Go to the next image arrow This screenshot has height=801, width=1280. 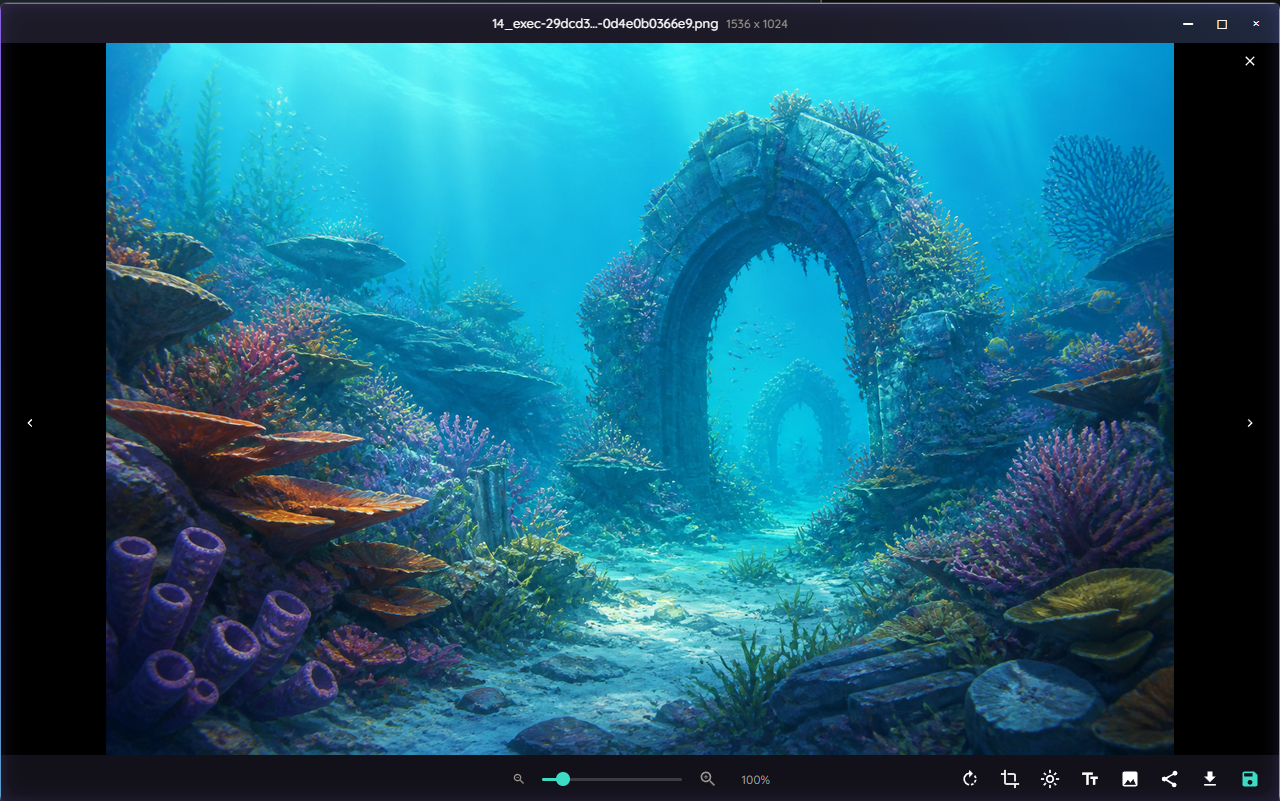1250,423
